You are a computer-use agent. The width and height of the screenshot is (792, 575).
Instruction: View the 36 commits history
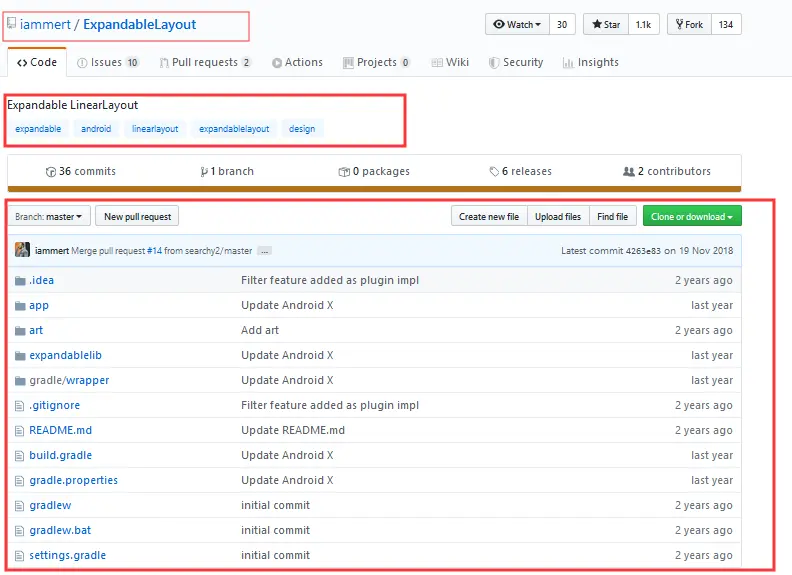[x=81, y=171]
